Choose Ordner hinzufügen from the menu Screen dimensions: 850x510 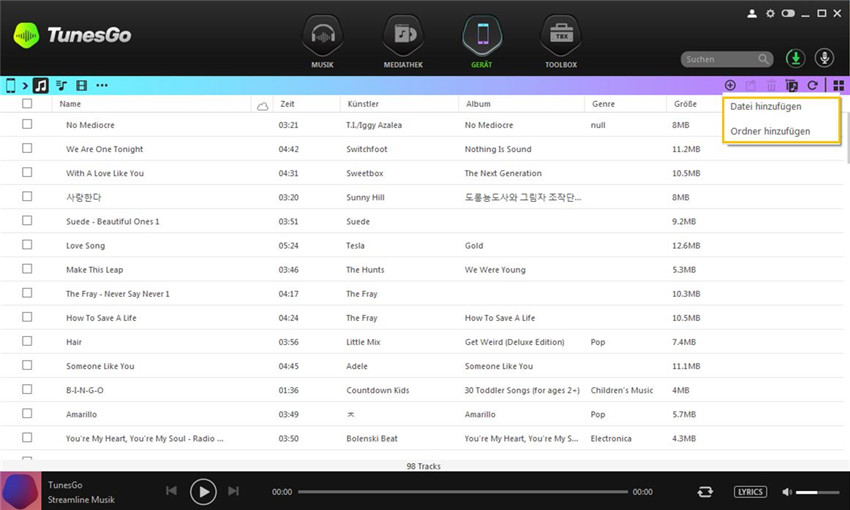click(x=770, y=131)
